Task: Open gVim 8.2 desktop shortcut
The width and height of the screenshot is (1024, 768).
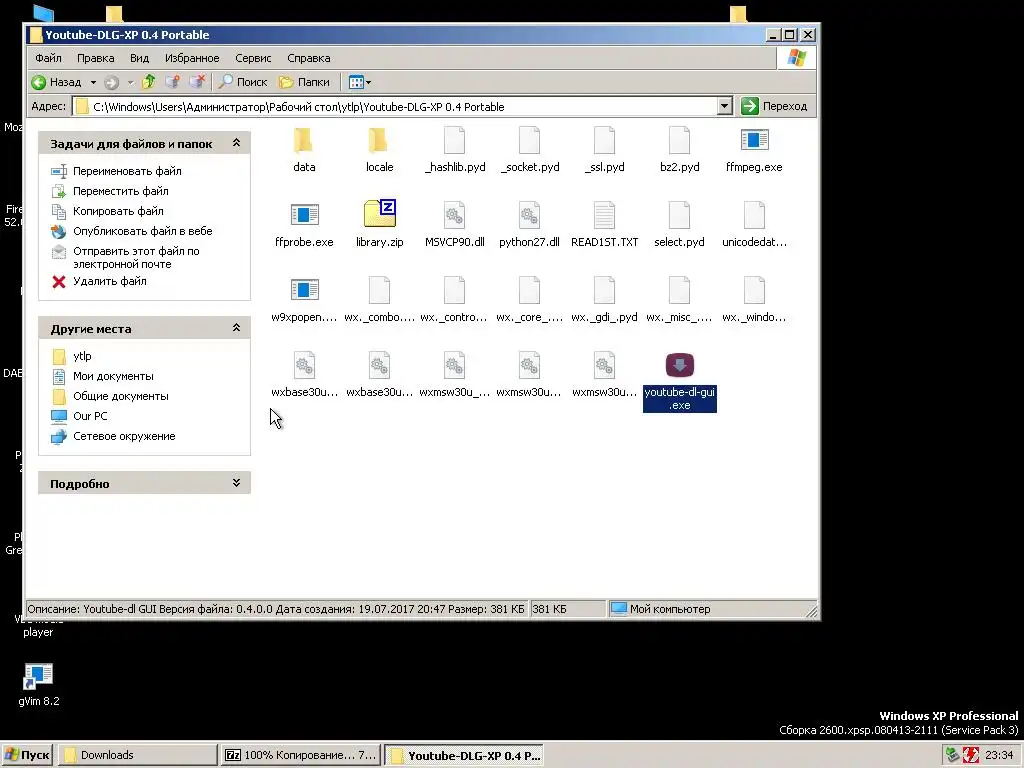Action: tap(39, 684)
